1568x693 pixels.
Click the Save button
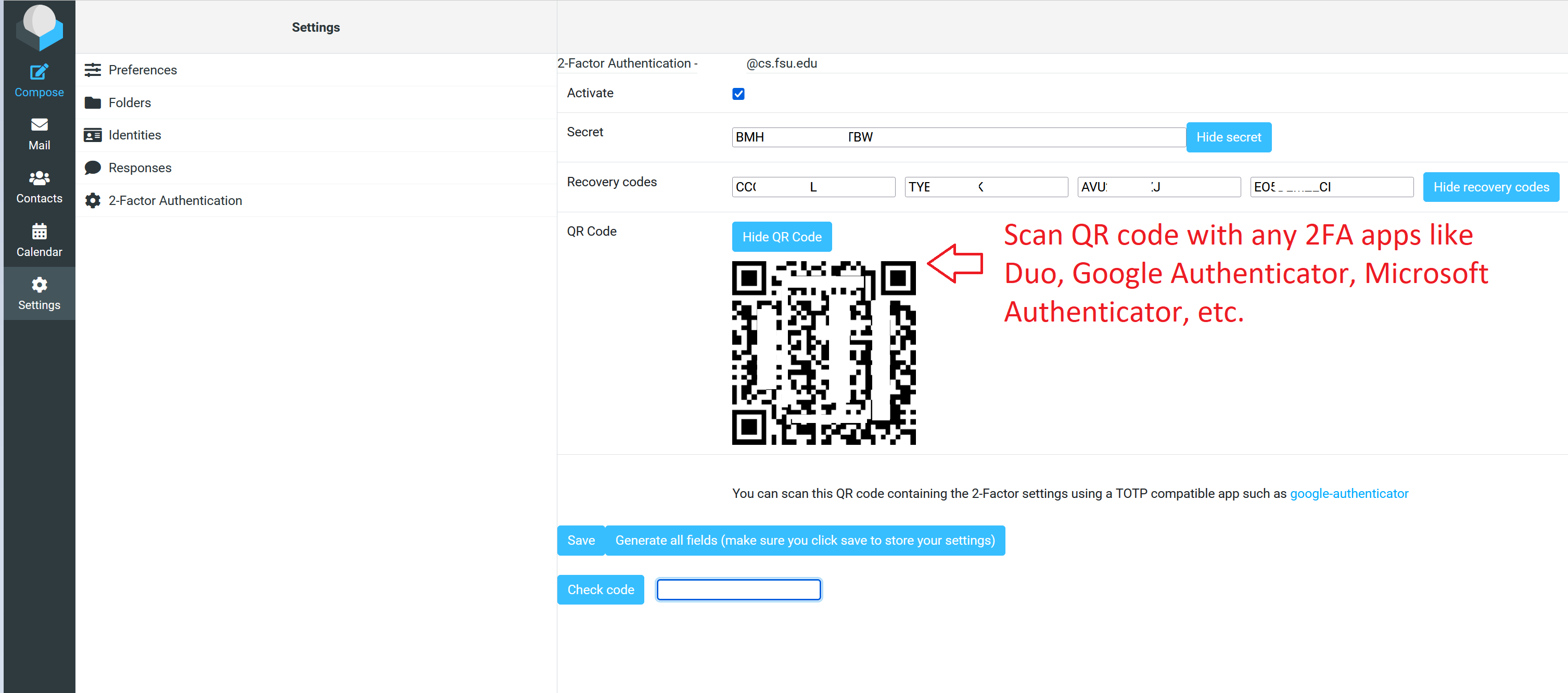pyautogui.click(x=581, y=540)
